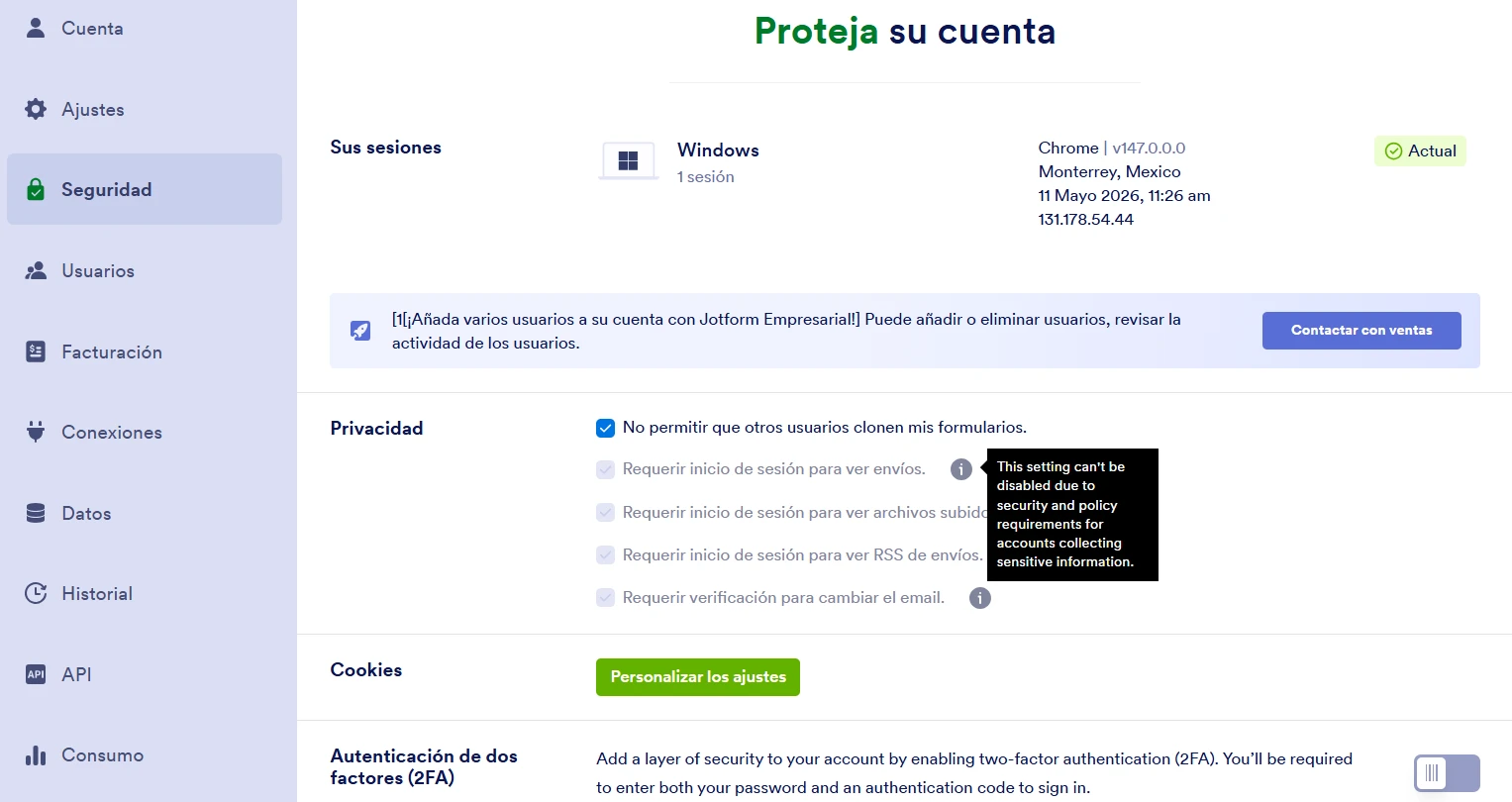Click the Usuarios people icon
The image size is (1512, 802).
(x=36, y=270)
